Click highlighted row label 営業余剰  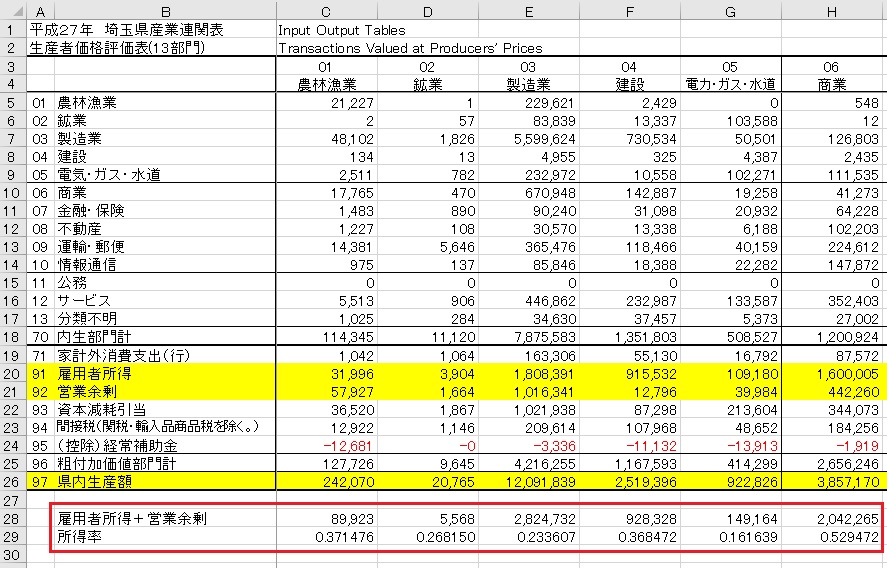coord(87,391)
